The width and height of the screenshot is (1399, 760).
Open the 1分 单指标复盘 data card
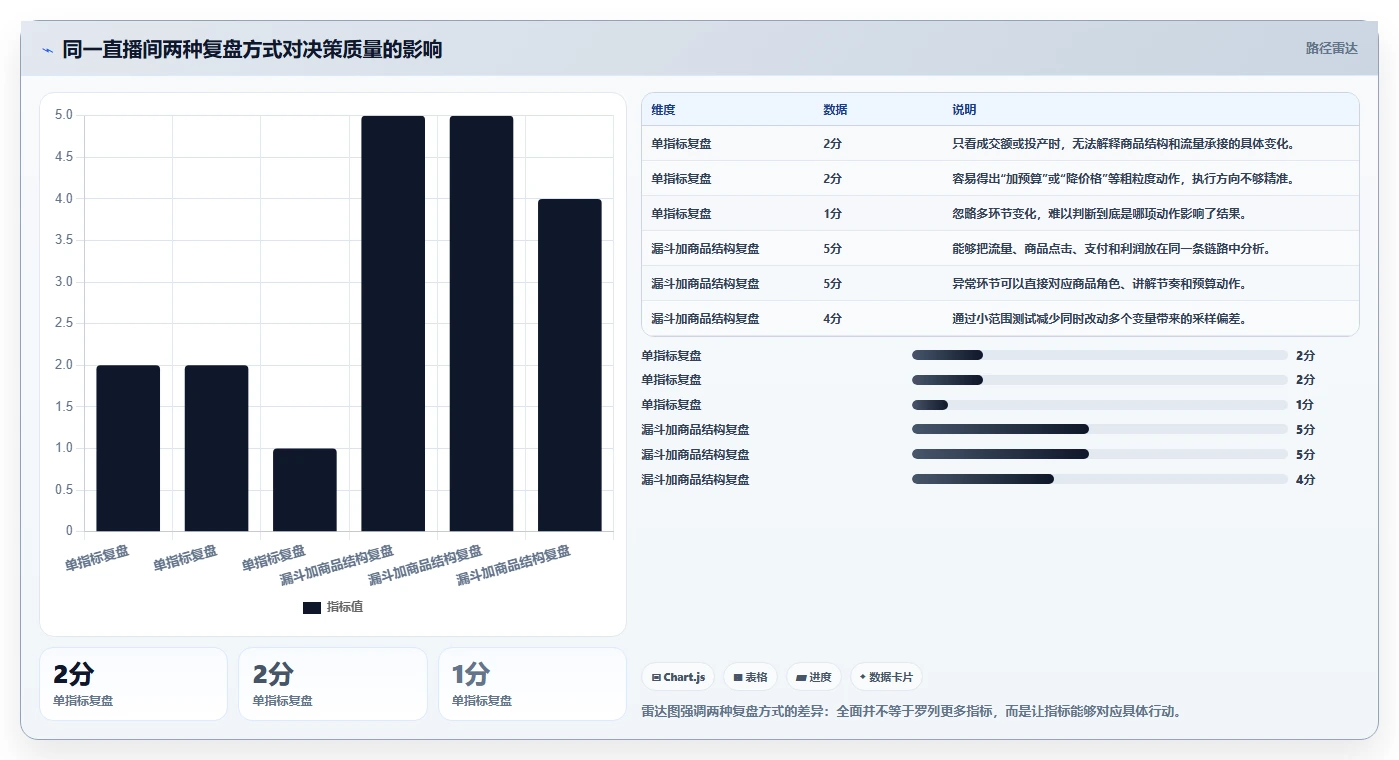532,684
